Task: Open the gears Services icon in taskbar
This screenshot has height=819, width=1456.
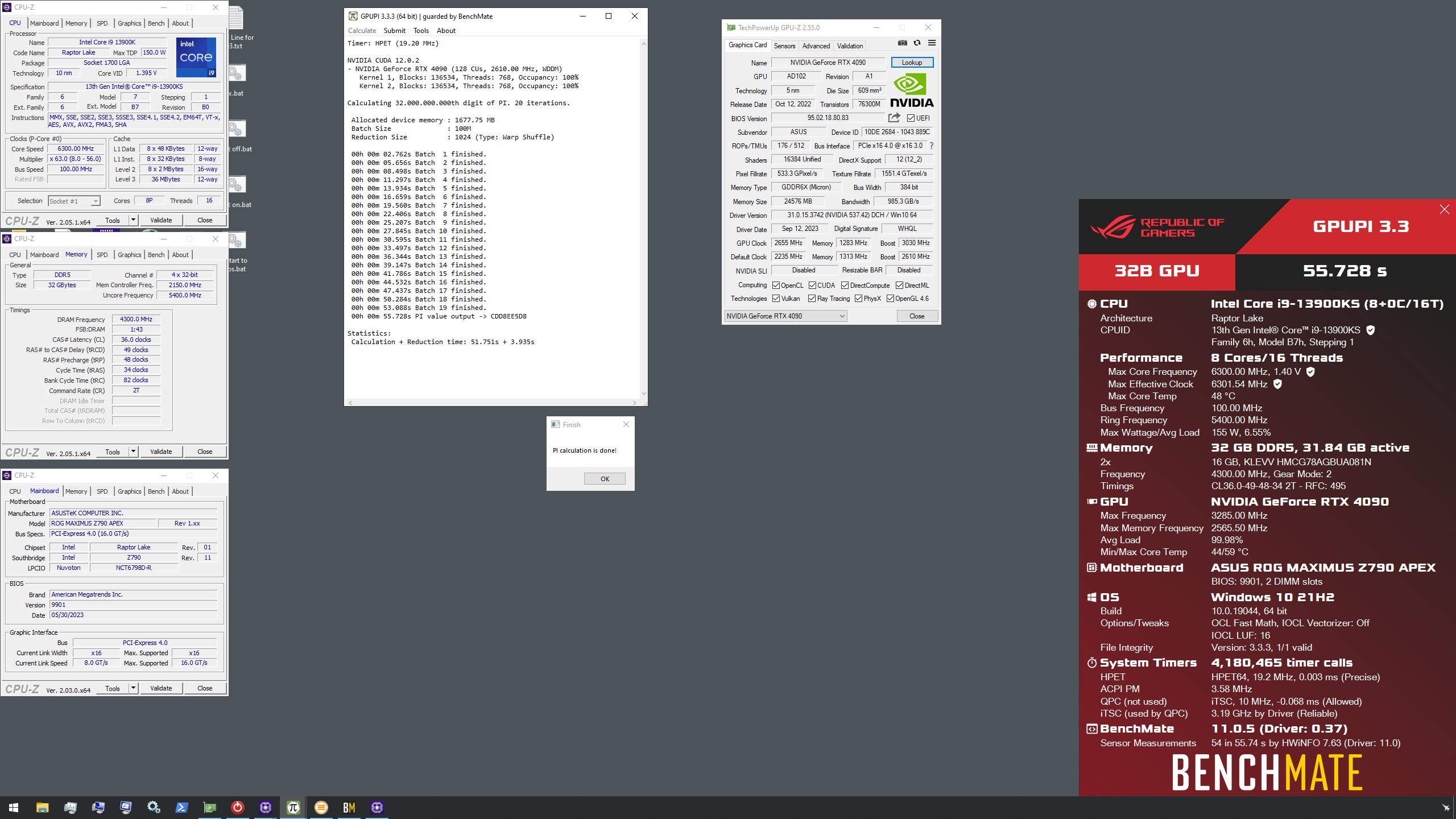Action: (154, 808)
